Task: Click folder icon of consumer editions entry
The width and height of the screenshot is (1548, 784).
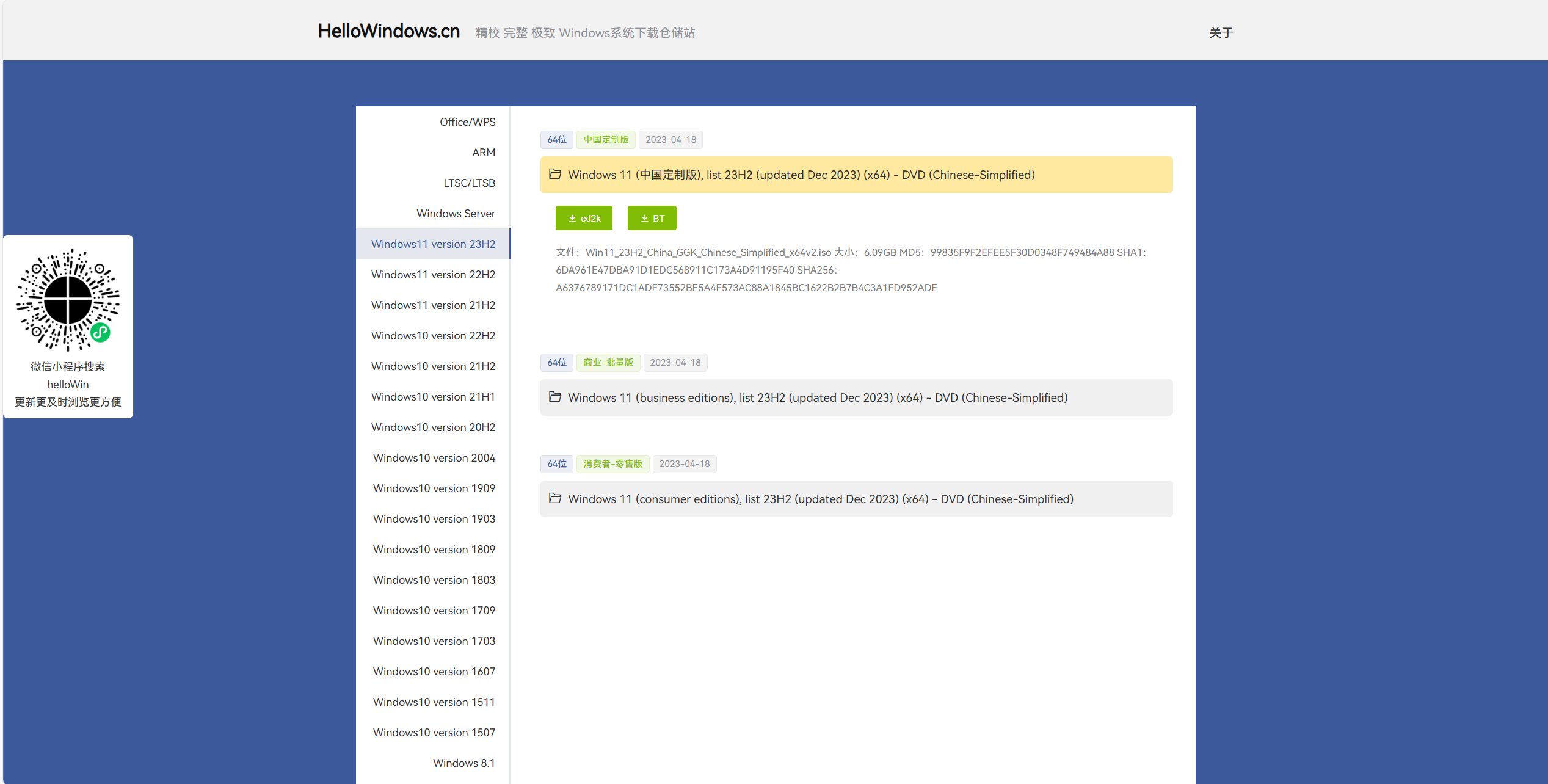Action: [x=554, y=498]
